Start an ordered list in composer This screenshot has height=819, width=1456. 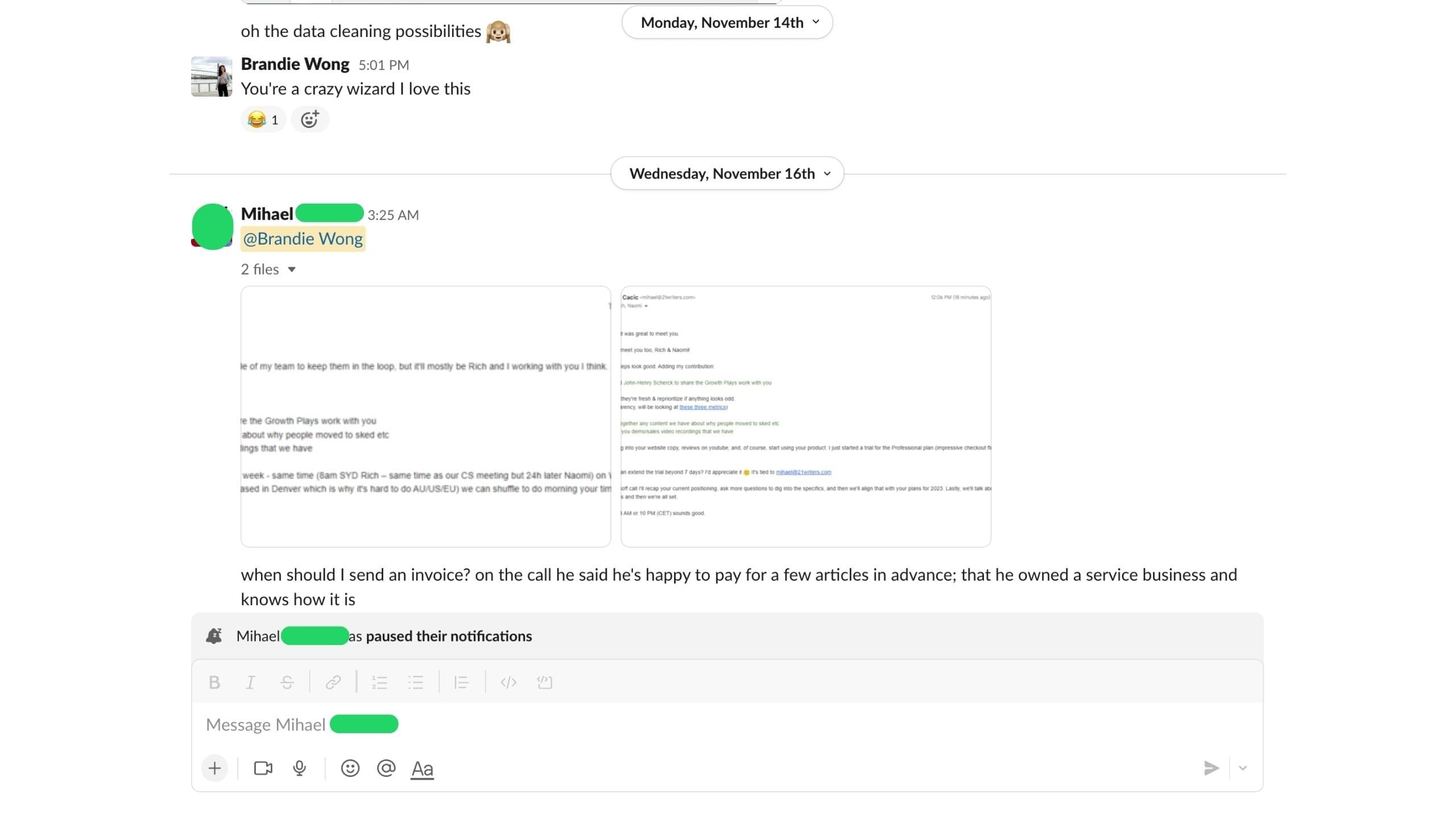point(379,682)
